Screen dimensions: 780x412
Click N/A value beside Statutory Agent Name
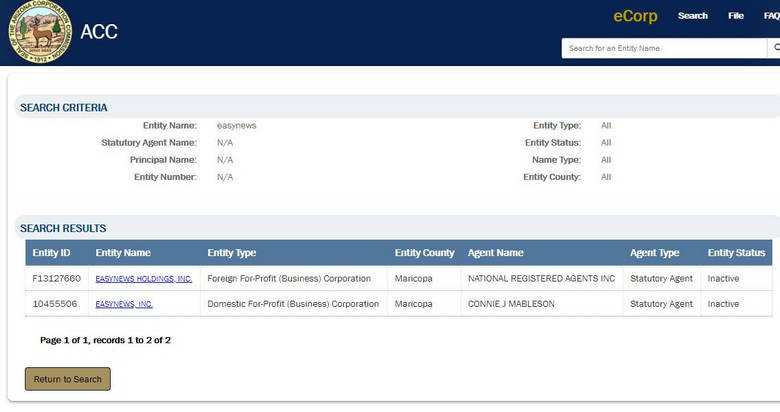click(x=225, y=143)
